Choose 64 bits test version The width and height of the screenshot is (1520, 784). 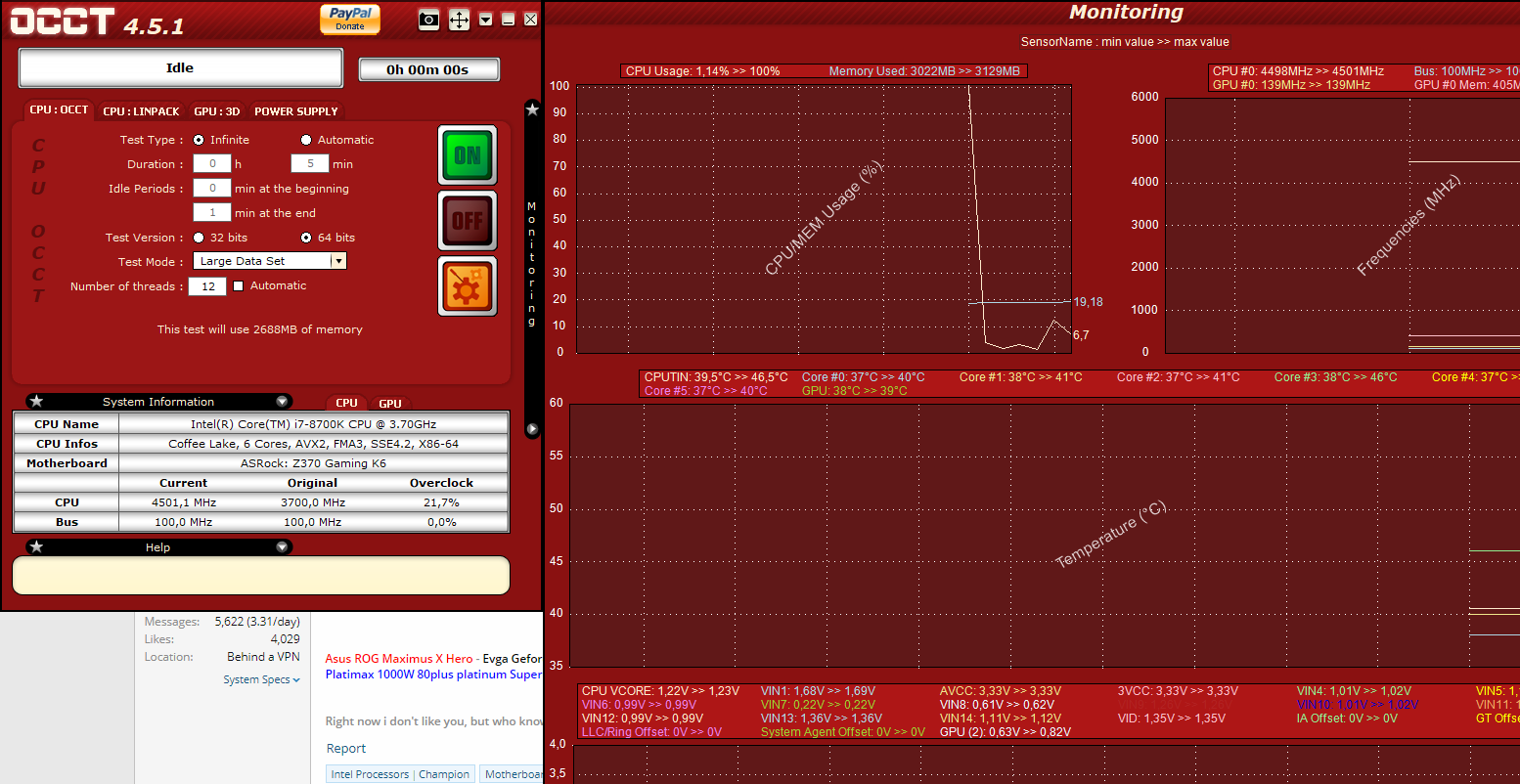307,238
